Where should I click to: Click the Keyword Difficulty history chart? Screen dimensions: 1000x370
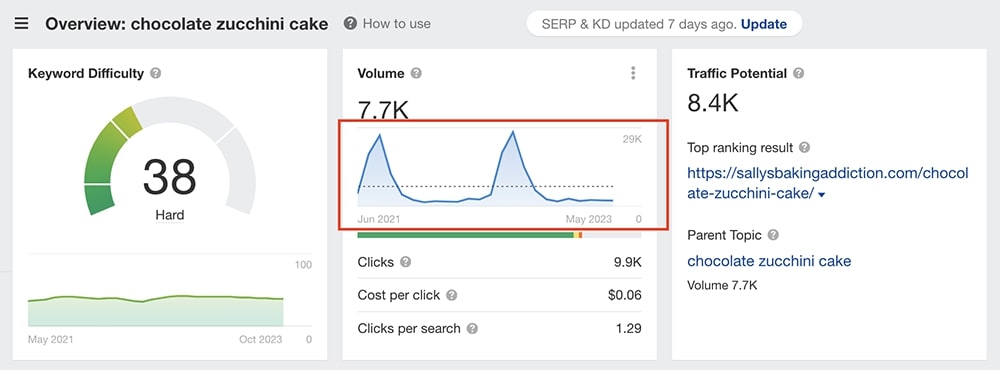click(156, 311)
